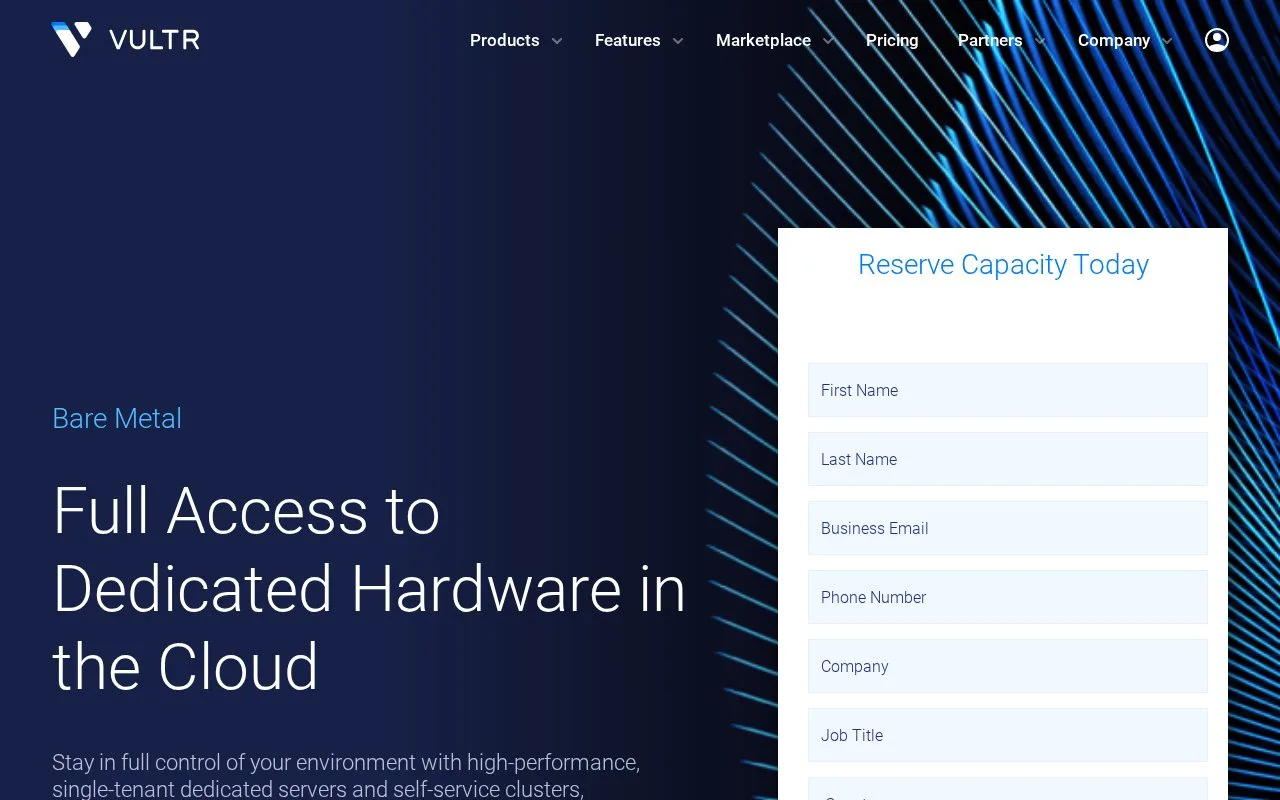Expand the Features dropdown chevron
The width and height of the screenshot is (1280, 800).
click(678, 41)
